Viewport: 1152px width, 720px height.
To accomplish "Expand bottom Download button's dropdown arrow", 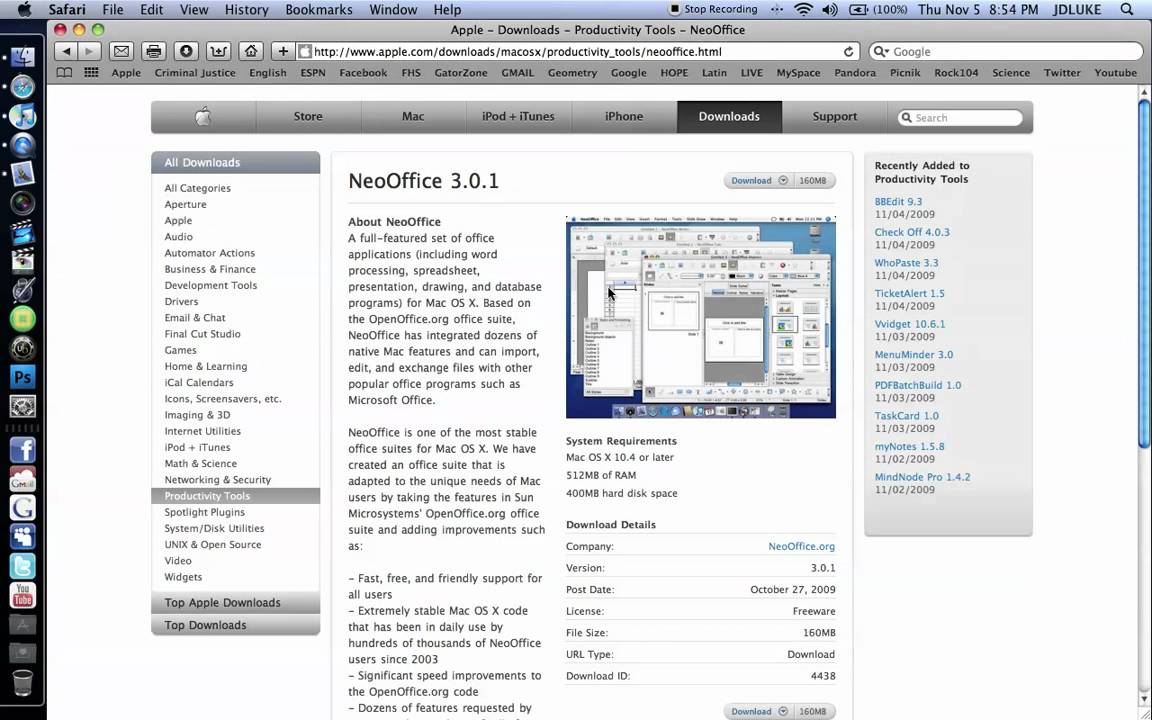I will pos(783,711).
